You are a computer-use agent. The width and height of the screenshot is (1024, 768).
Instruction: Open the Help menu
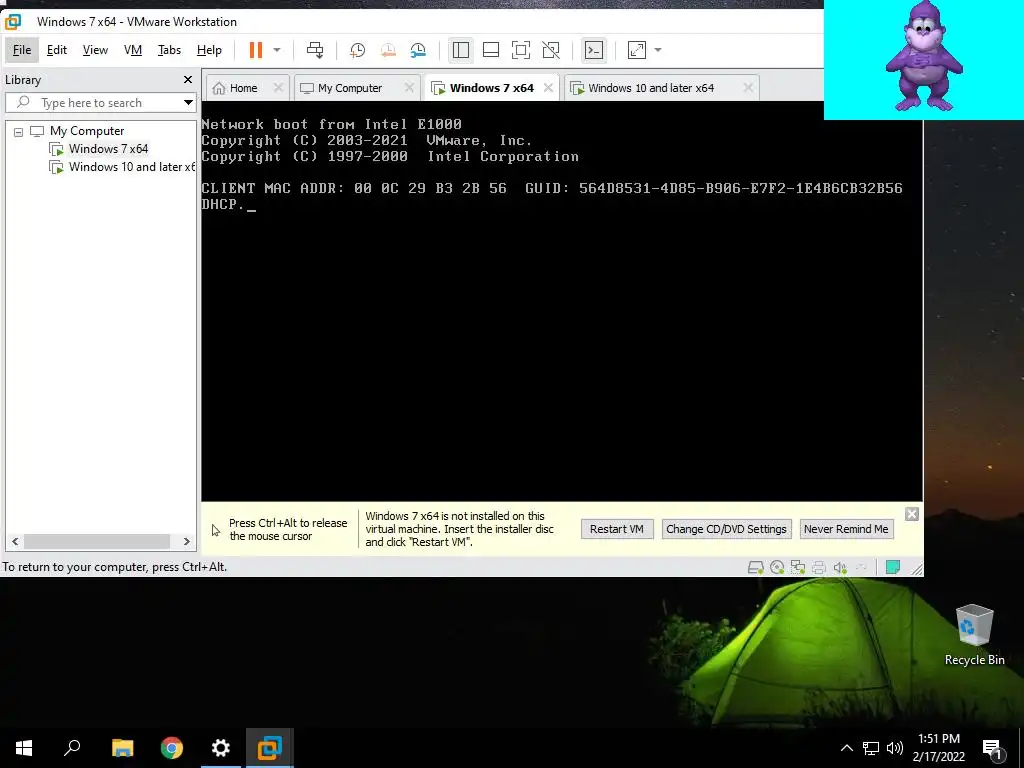209,50
